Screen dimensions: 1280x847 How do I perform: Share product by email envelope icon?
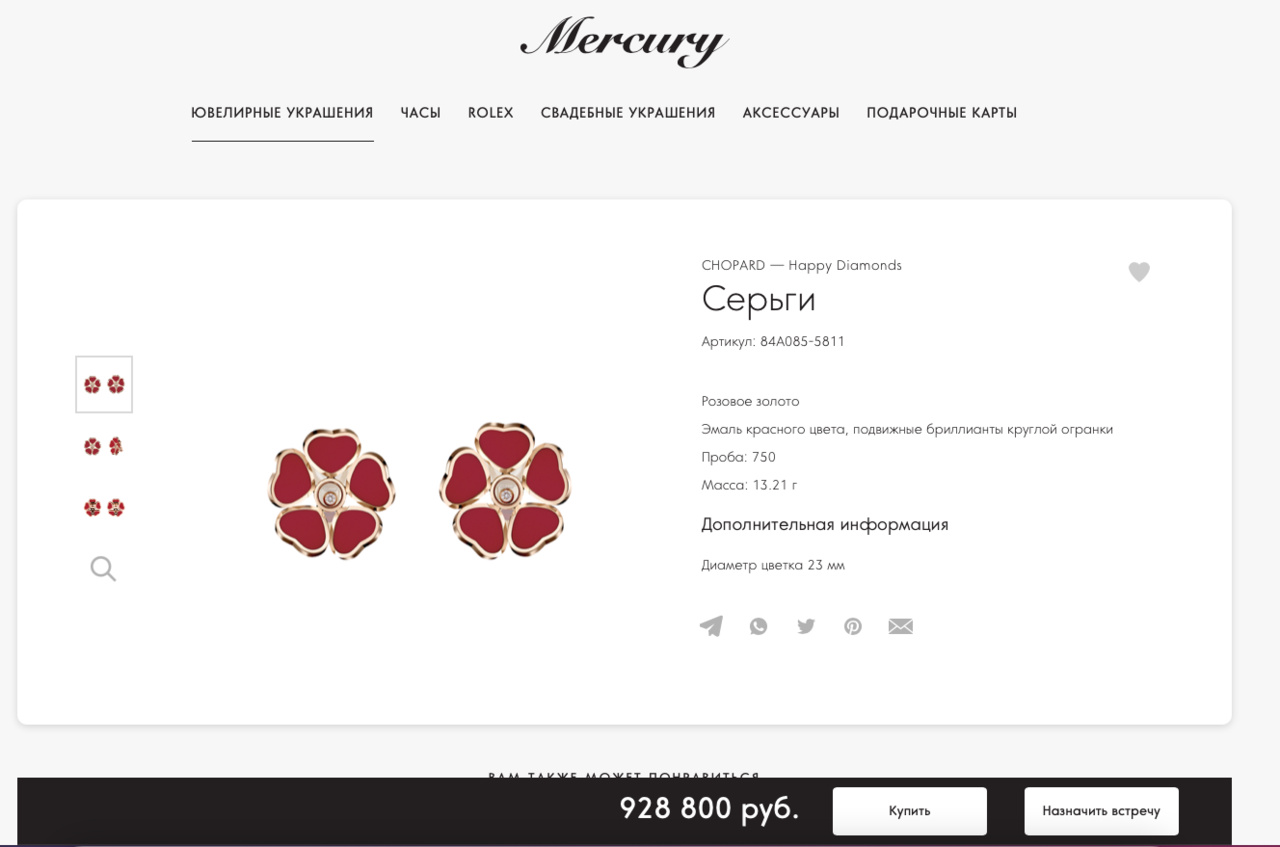[901, 626]
